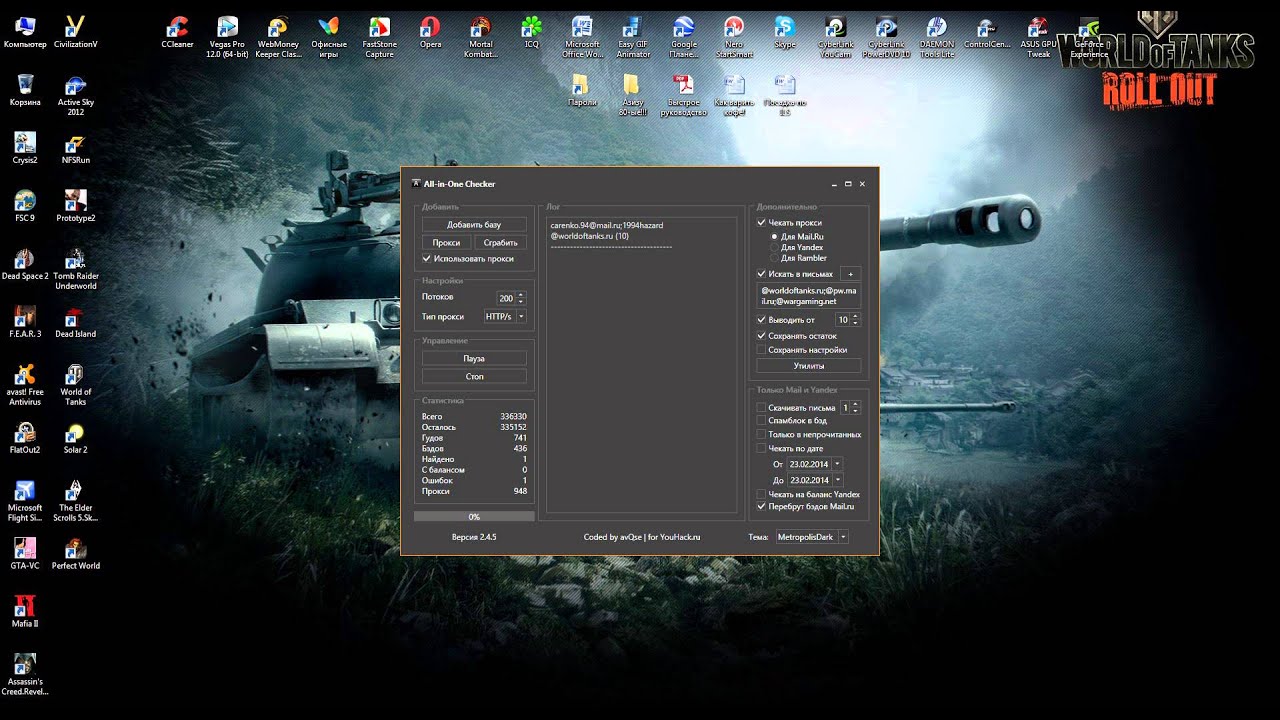Select avast! Free Antivirus icon
Image resolution: width=1280 pixels, height=720 pixels.
pyautogui.click(x=25, y=385)
